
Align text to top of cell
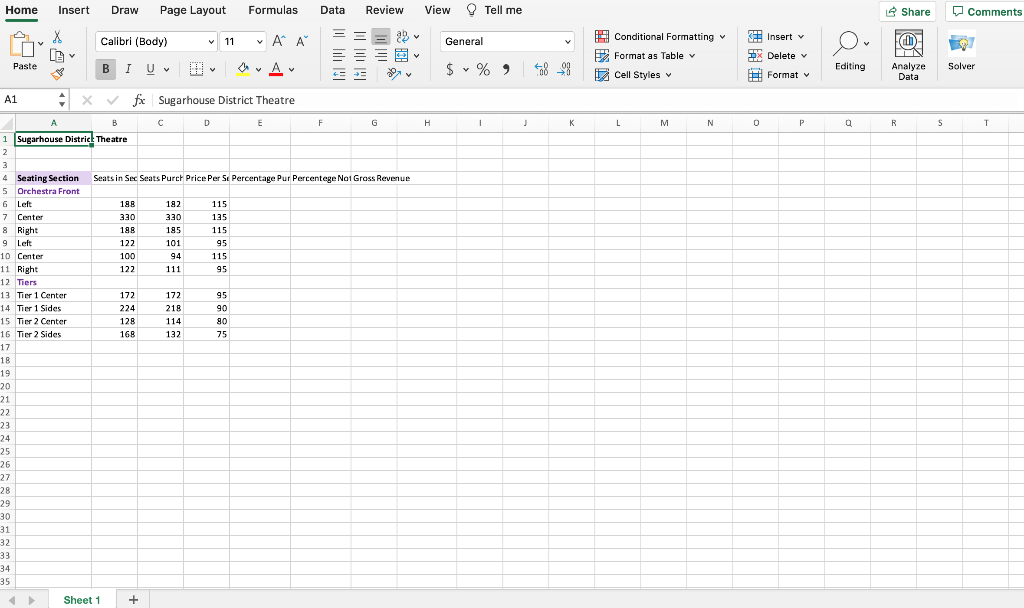point(339,36)
